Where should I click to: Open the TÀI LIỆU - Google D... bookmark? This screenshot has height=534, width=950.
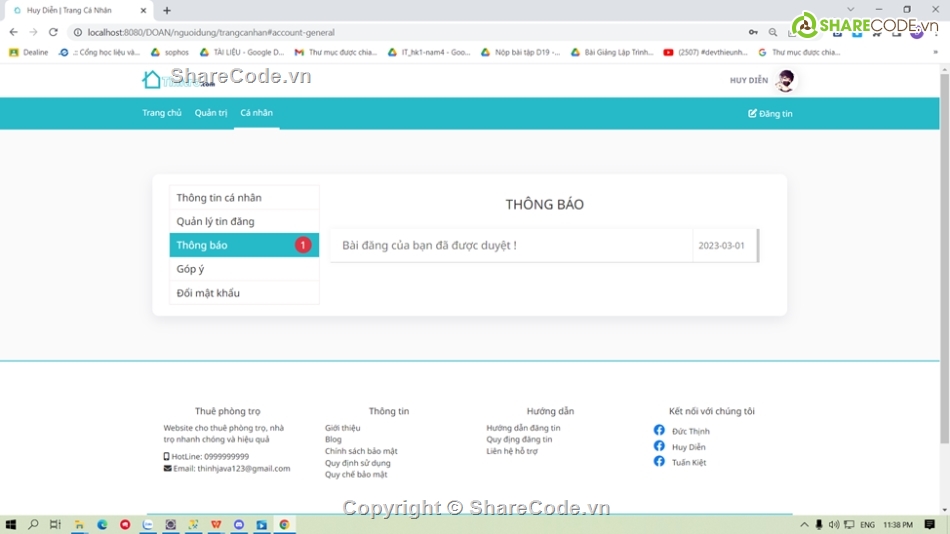tap(242, 52)
